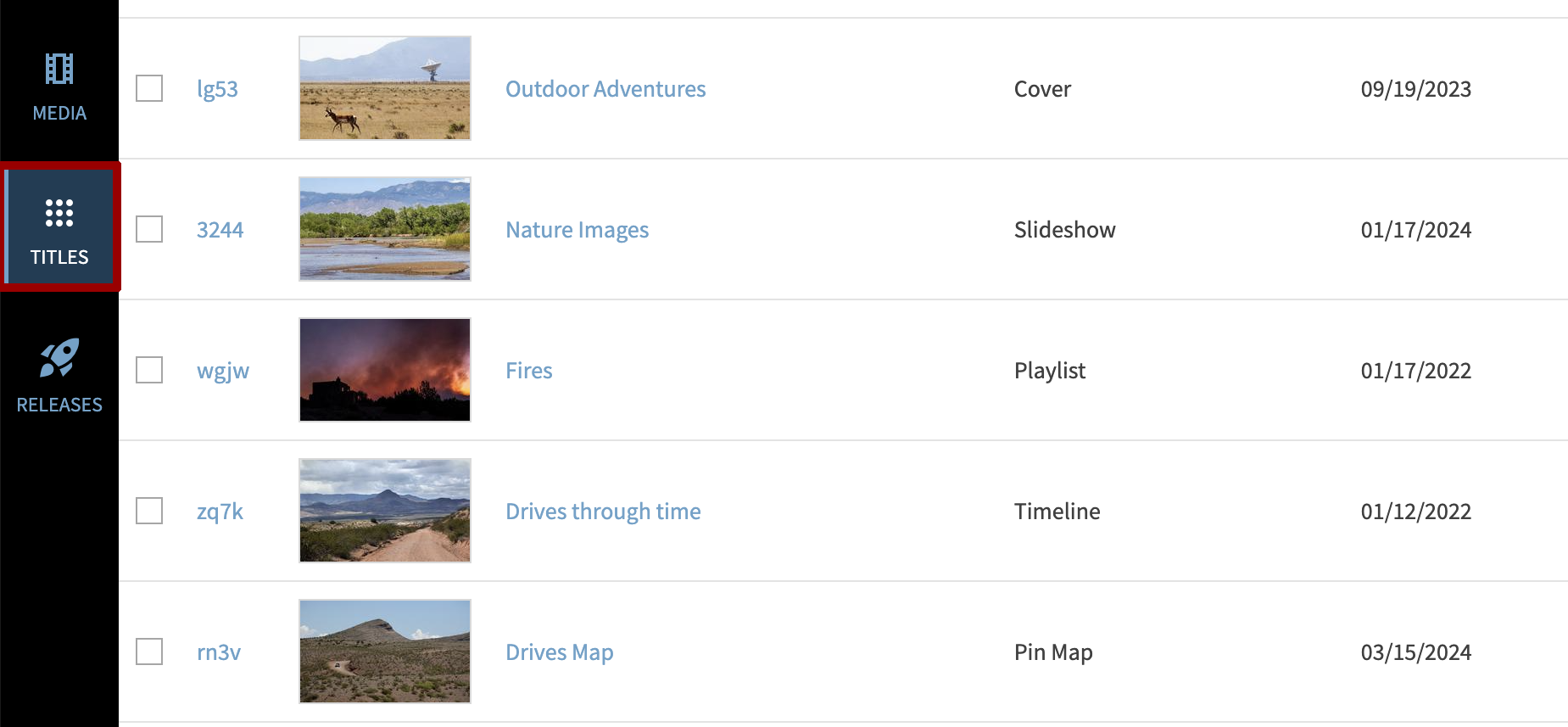Select the Titles grid icon
Screen dimensions: 1568x727
59,213
